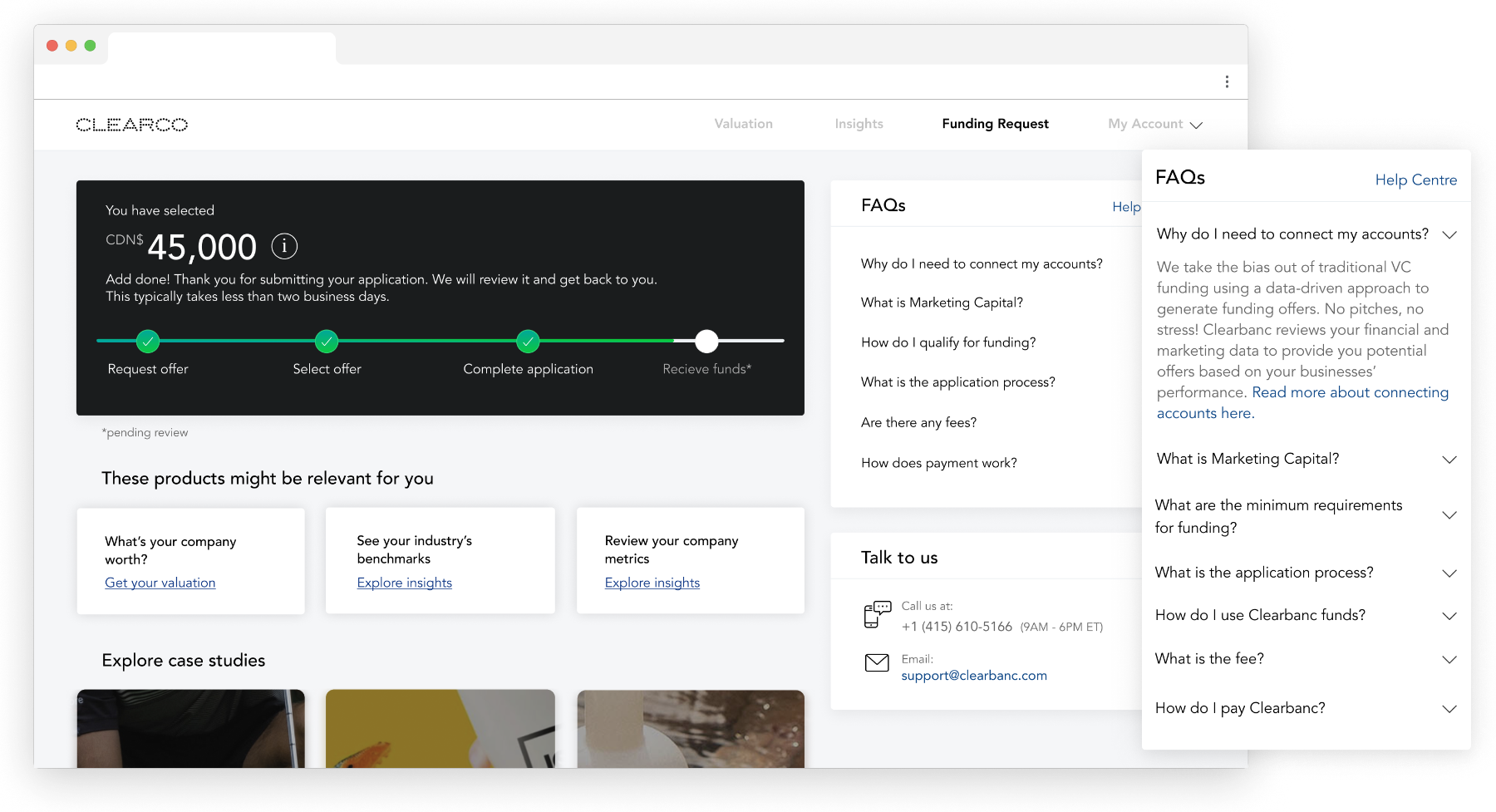
Task: Expand What is Marketing Capital chevron
Action: pyautogui.click(x=1449, y=460)
